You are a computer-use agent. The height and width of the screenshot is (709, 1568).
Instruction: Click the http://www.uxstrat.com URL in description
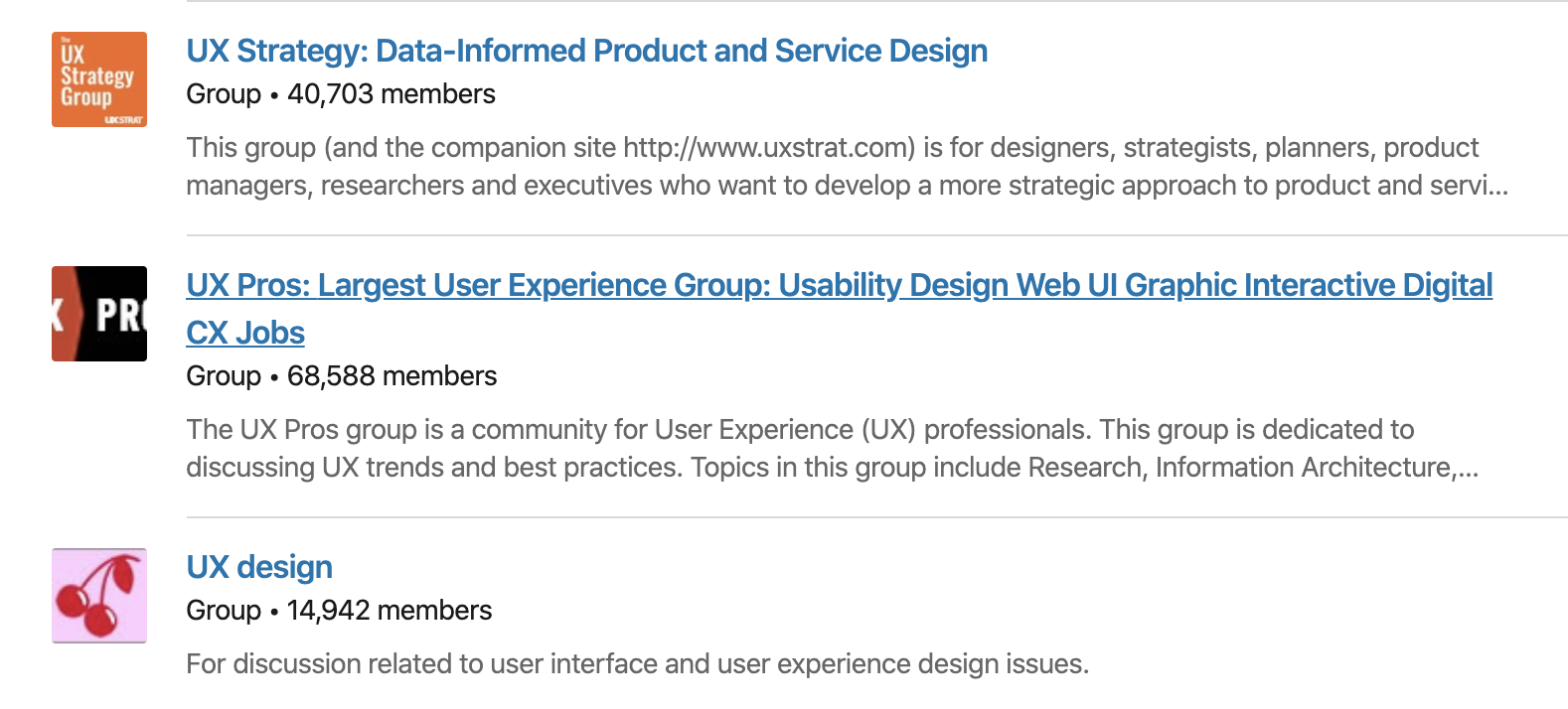click(767, 148)
